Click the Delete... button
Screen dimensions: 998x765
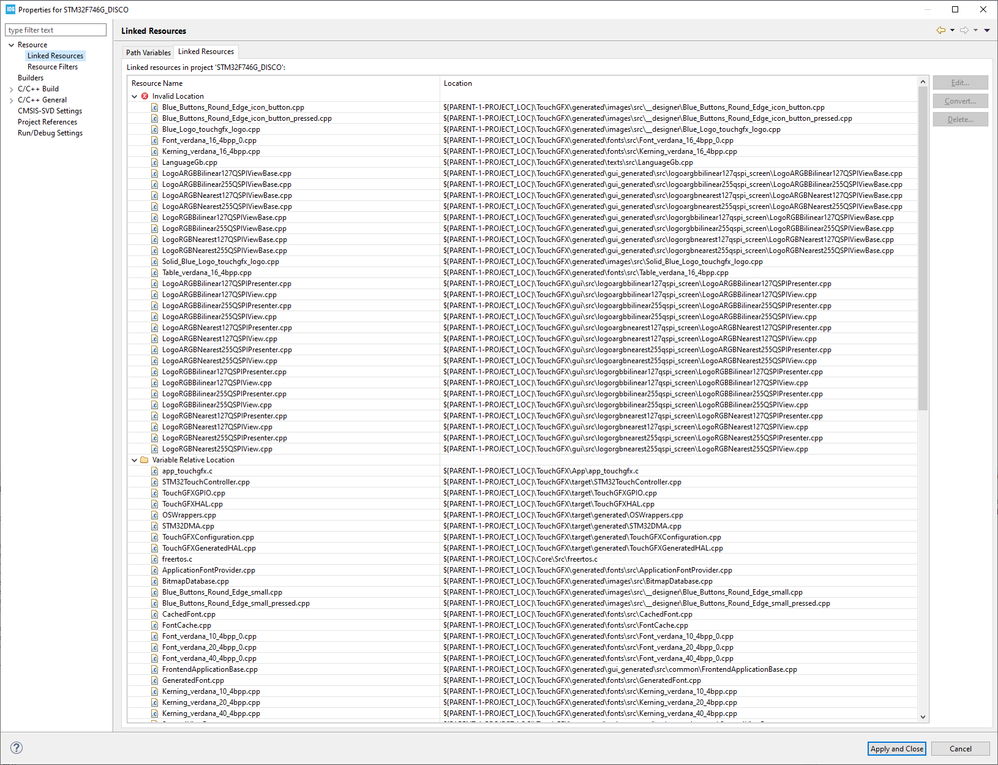click(x=960, y=120)
